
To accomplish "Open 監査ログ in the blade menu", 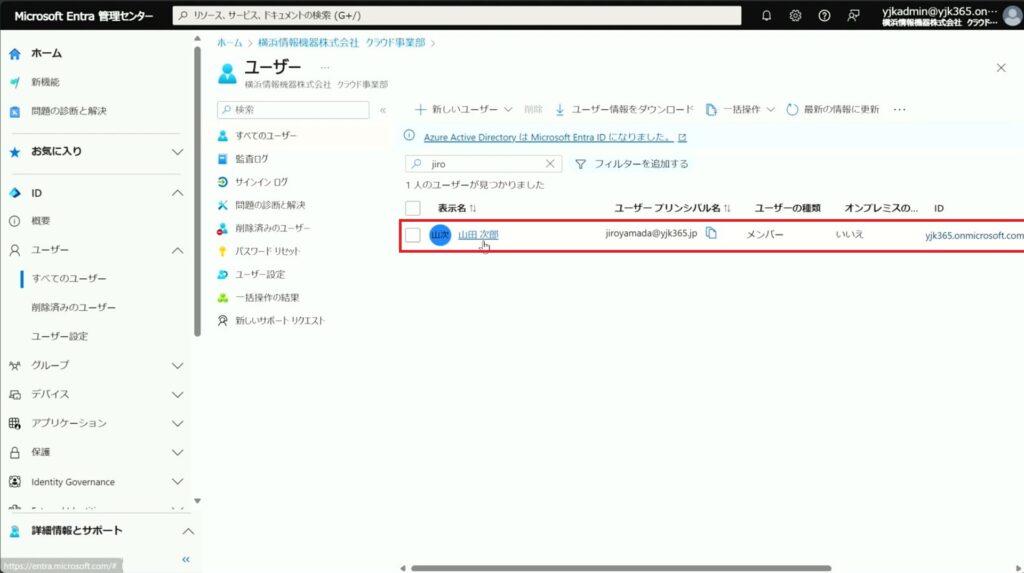I will (x=251, y=159).
